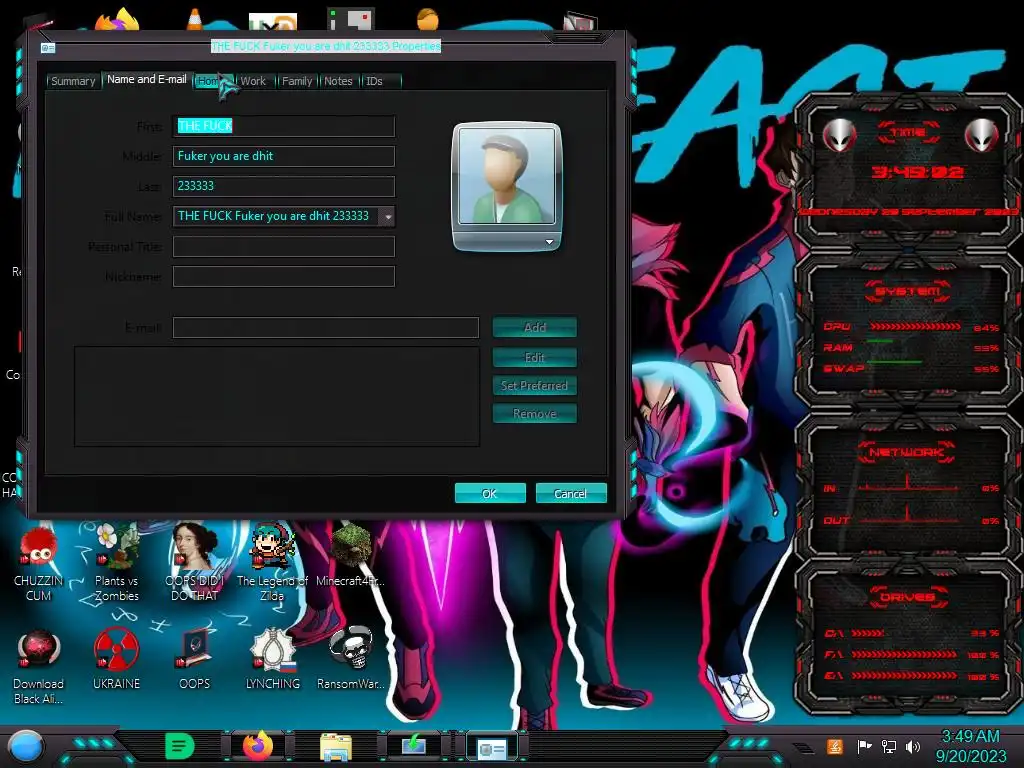The image size is (1024, 768).
Task: Click the F:\ drive bar in Drives widget
Action: (904, 654)
